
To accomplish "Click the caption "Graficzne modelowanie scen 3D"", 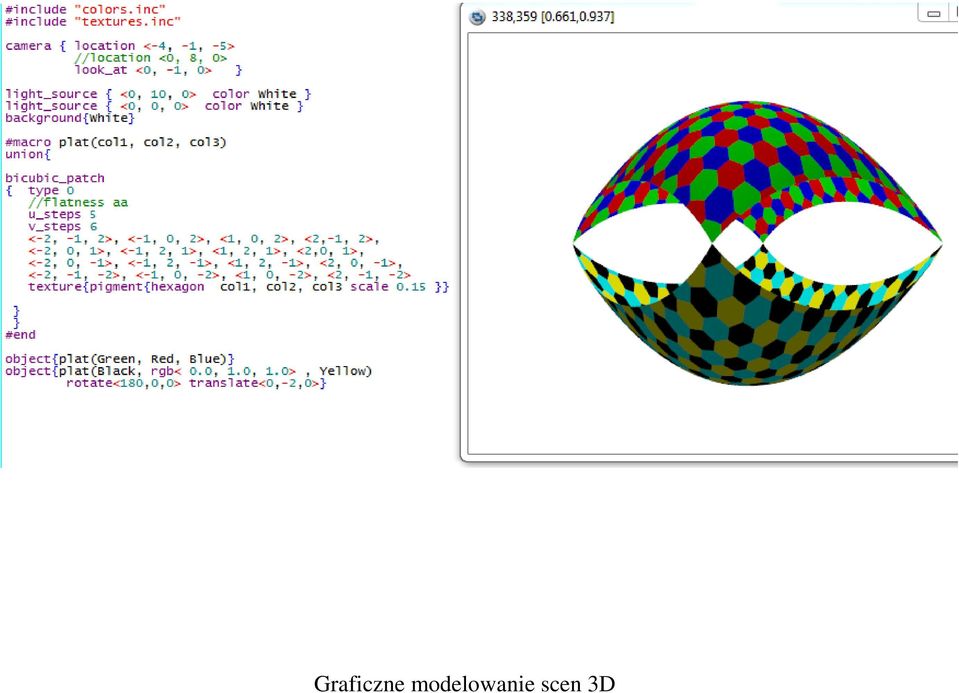I will point(464,683).
